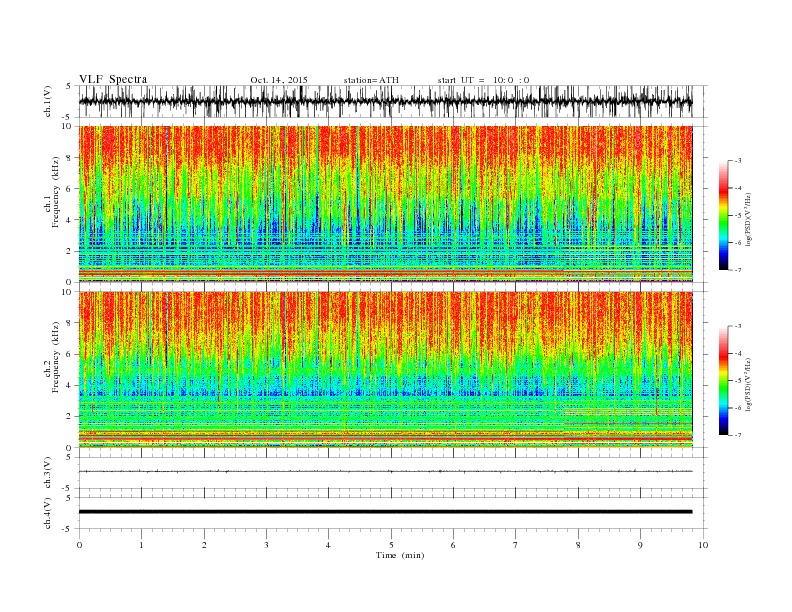Click the 'start UT = 10:0 :0' label
This screenshot has height=612, width=792.
pyautogui.click(x=483, y=80)
